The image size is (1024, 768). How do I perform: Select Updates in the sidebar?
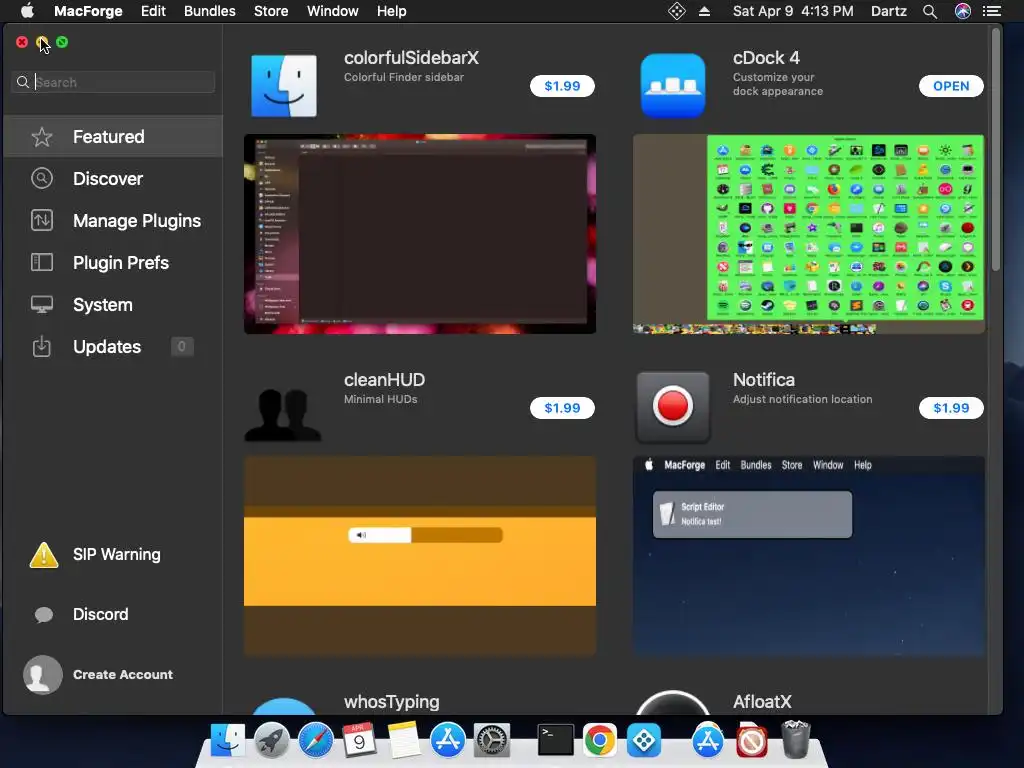113,346
